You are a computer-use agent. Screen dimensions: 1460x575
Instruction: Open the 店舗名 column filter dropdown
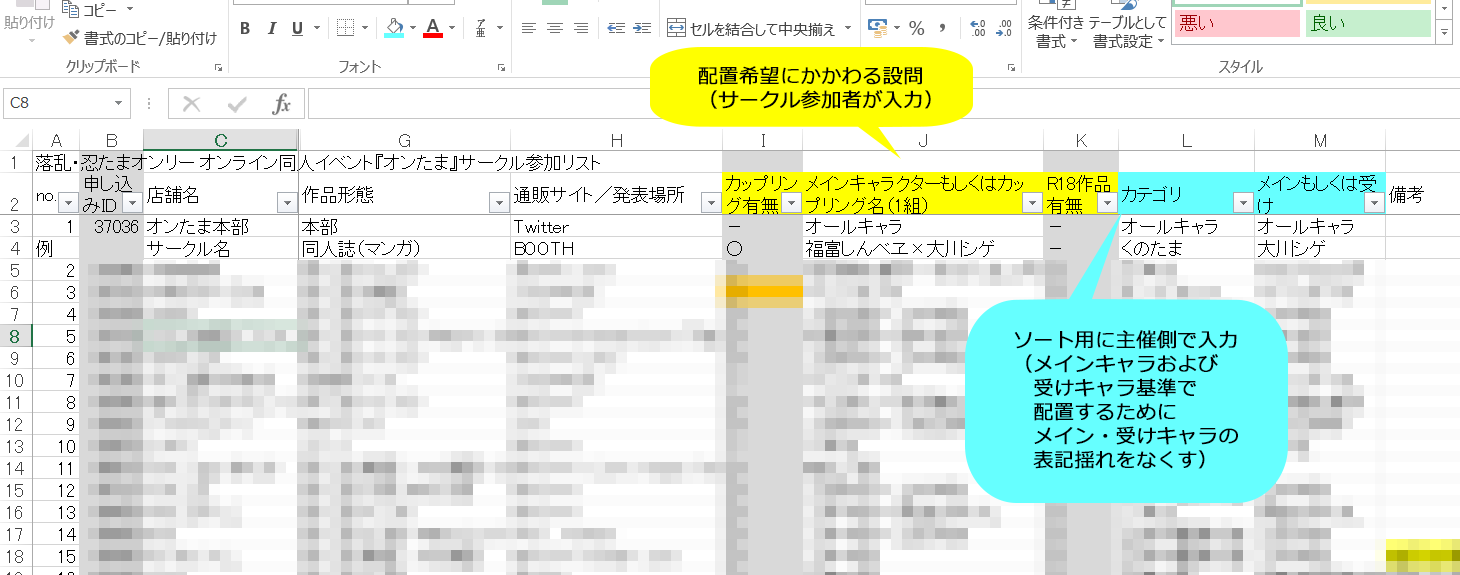[286, 203]
